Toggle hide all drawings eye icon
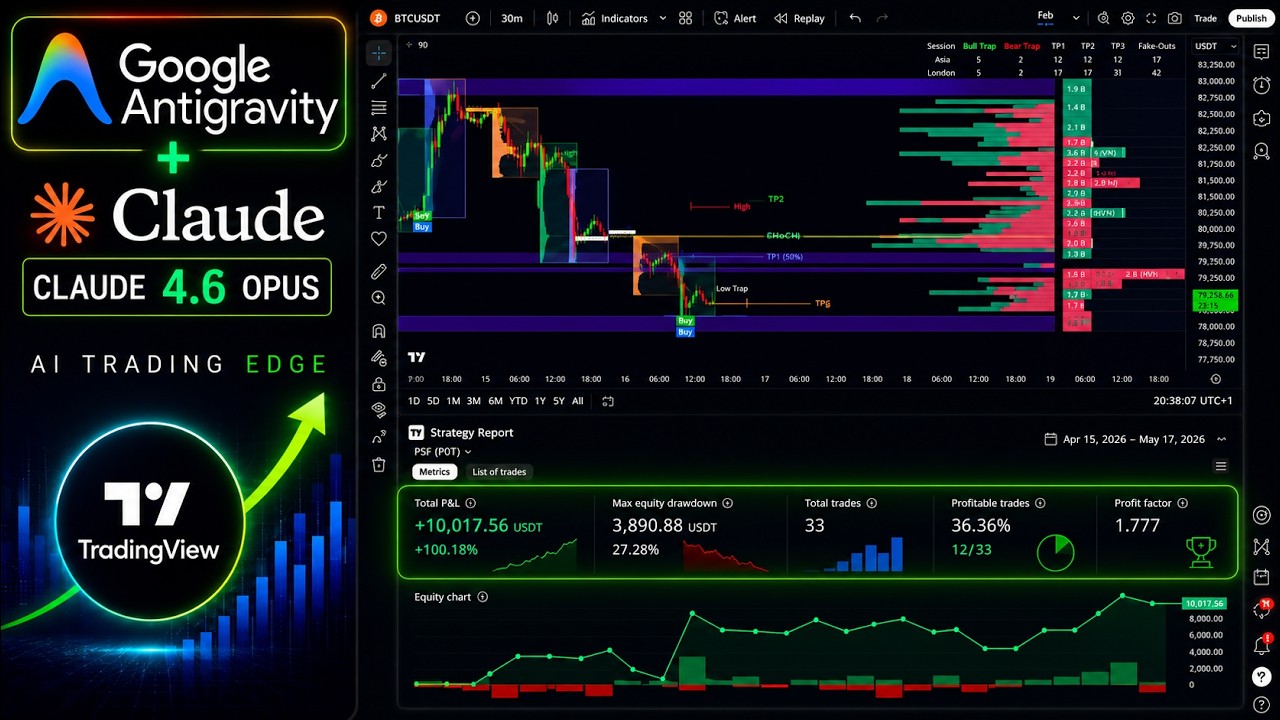Screen dimensions: 1280x720 379,410
